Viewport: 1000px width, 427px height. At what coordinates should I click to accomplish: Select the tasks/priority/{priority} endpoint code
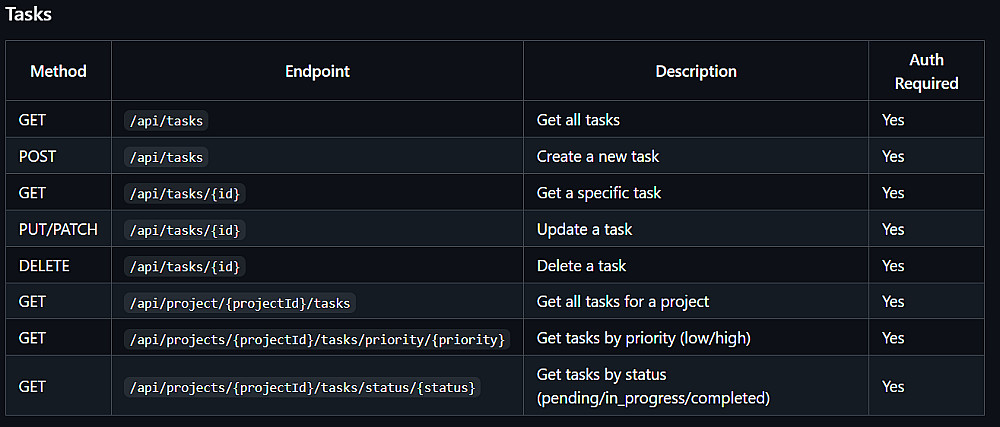[317, 340]
